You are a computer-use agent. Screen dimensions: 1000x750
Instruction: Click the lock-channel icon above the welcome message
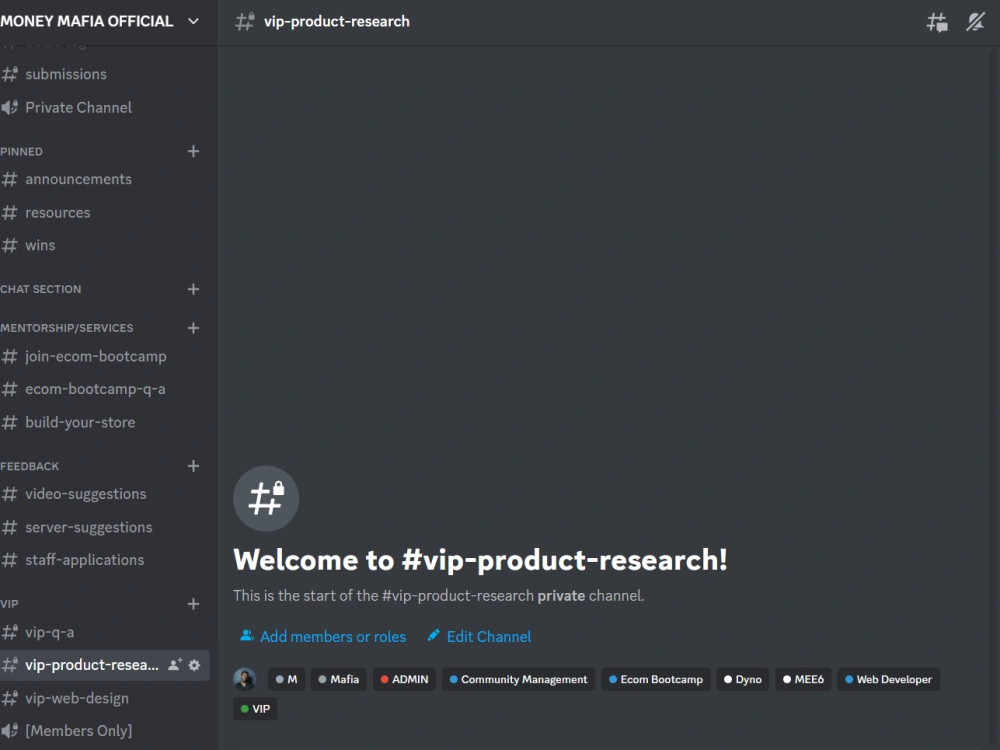point(266,497)
